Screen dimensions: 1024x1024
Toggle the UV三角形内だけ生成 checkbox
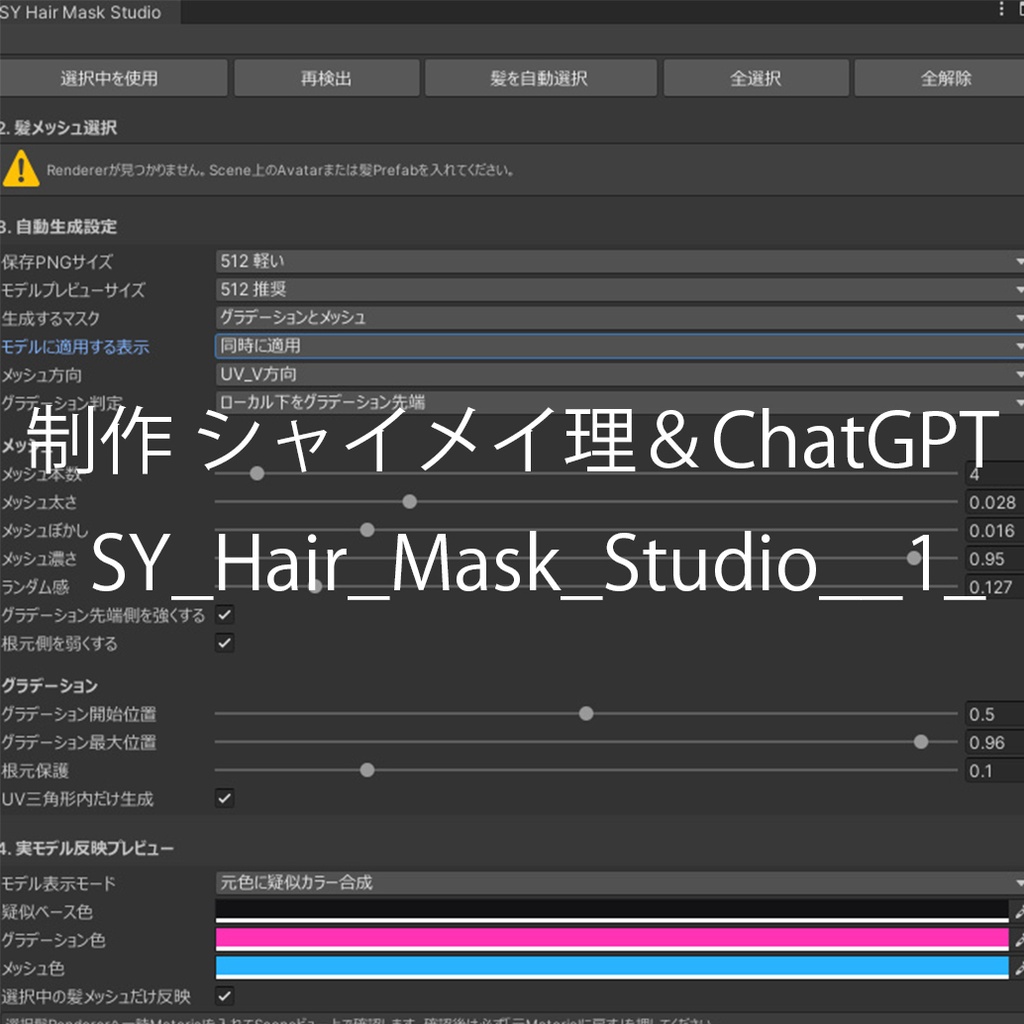[225, 798]
